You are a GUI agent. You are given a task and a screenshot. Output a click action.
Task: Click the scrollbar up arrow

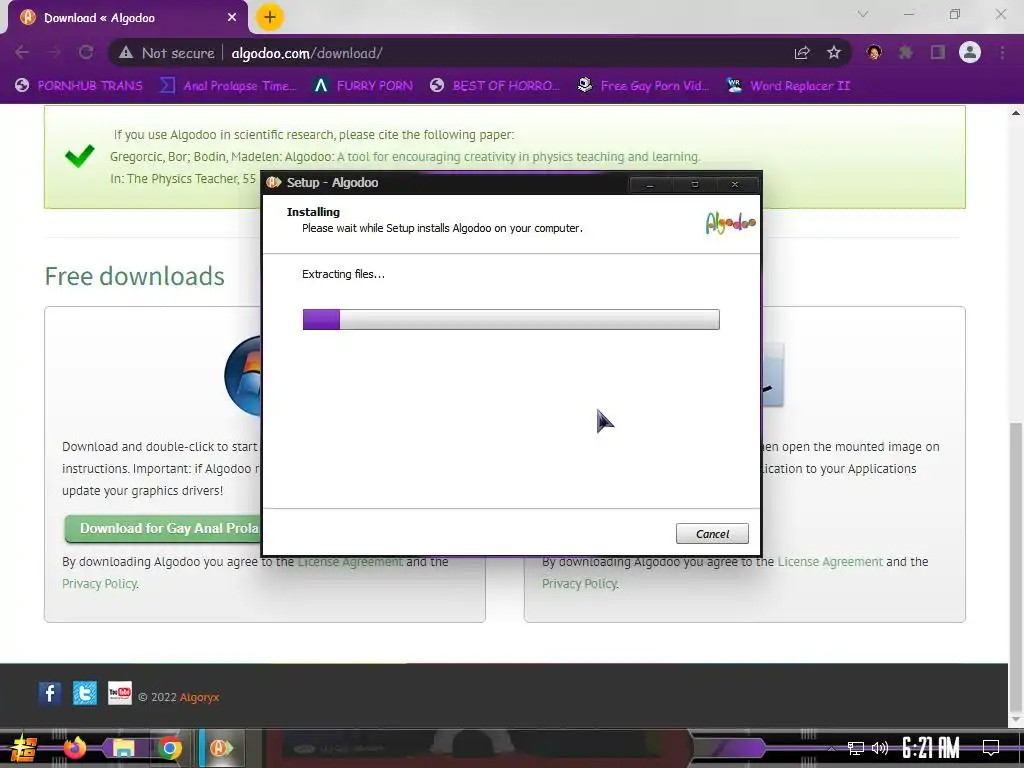click(x=1016, y=113)
